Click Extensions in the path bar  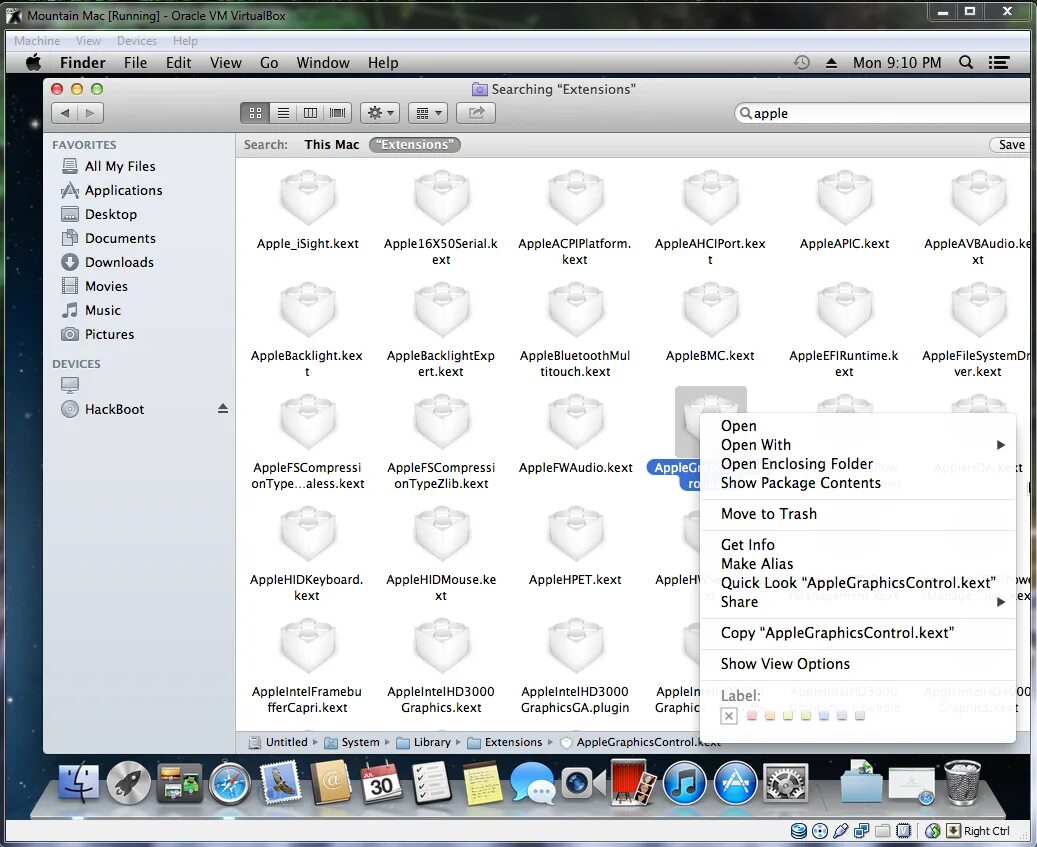[x=505, y=743]
